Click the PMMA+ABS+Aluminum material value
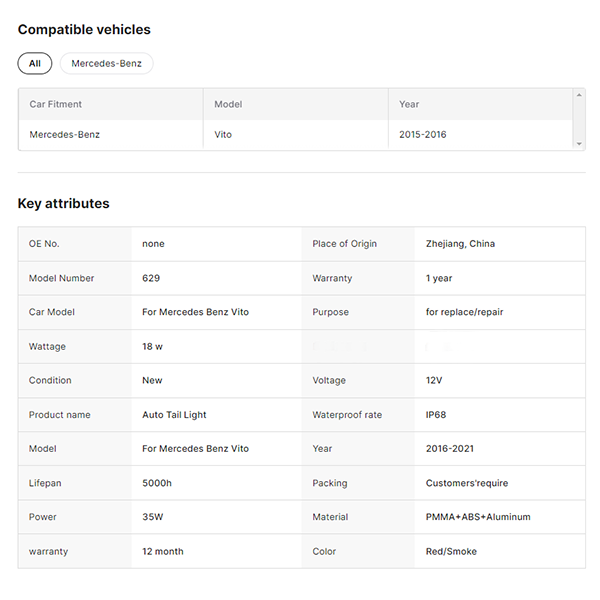600x600 pixels. coord(478,517)
